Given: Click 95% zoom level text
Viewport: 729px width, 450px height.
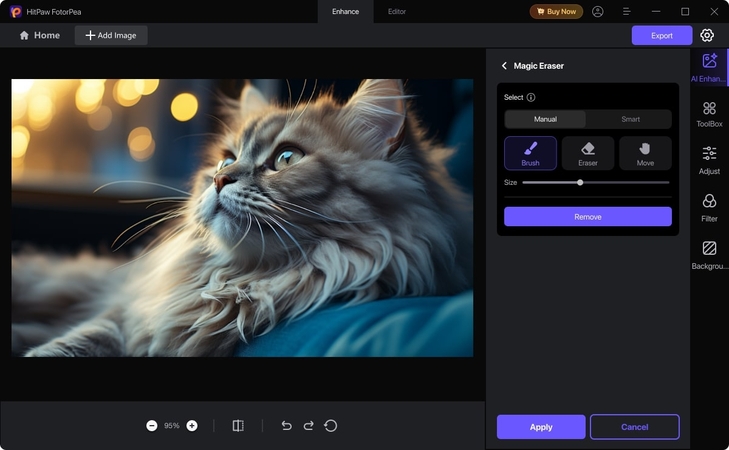Looking at the screenshot, I should point(172,425).
